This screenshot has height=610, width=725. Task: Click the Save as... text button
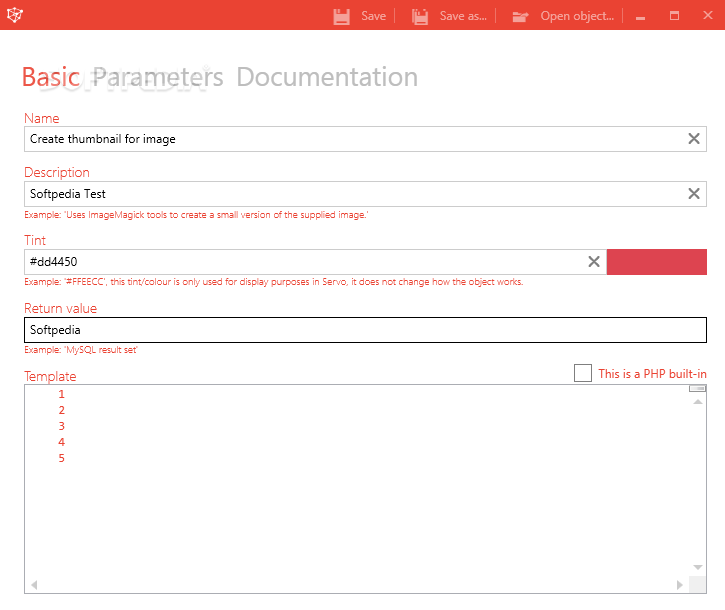(463, 16)
